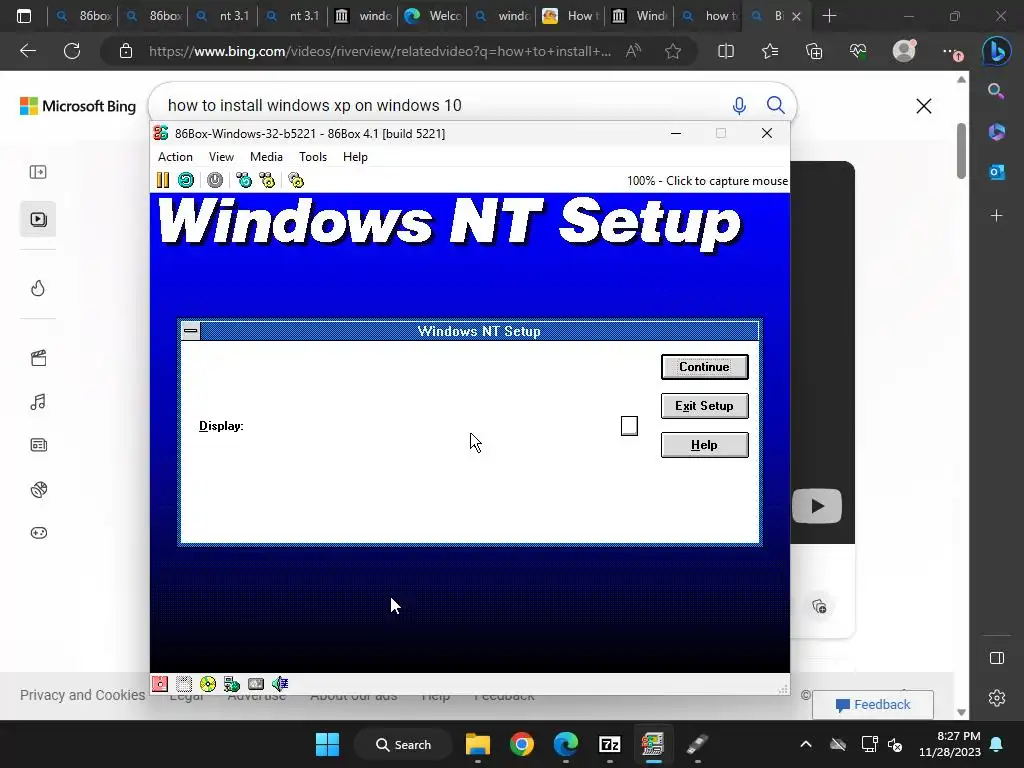Open the Sports basketball icon in Bing sidebar

click(x=39, y=489)
